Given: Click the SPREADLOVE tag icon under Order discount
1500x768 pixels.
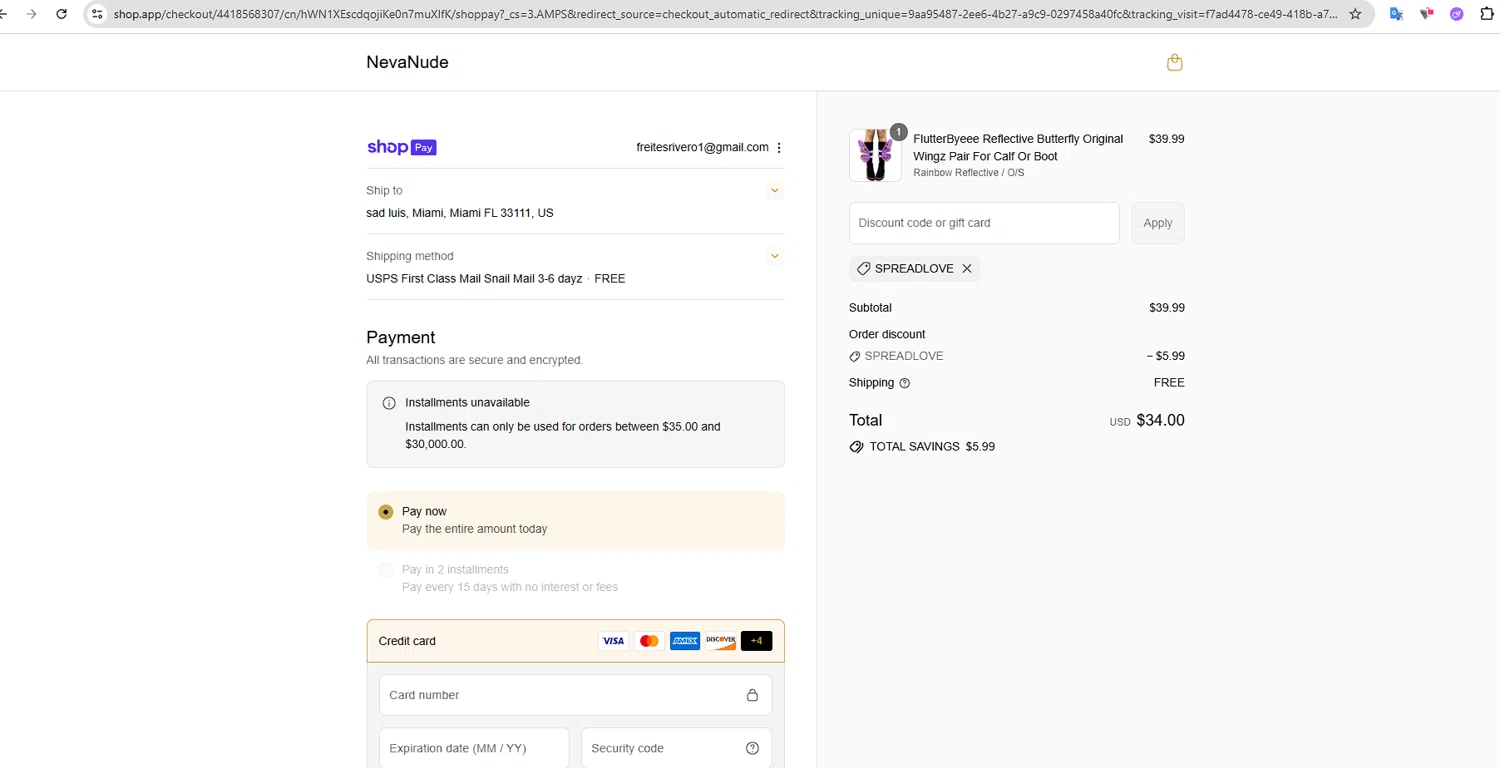Looking at the screenshot, I should [854, 357].
